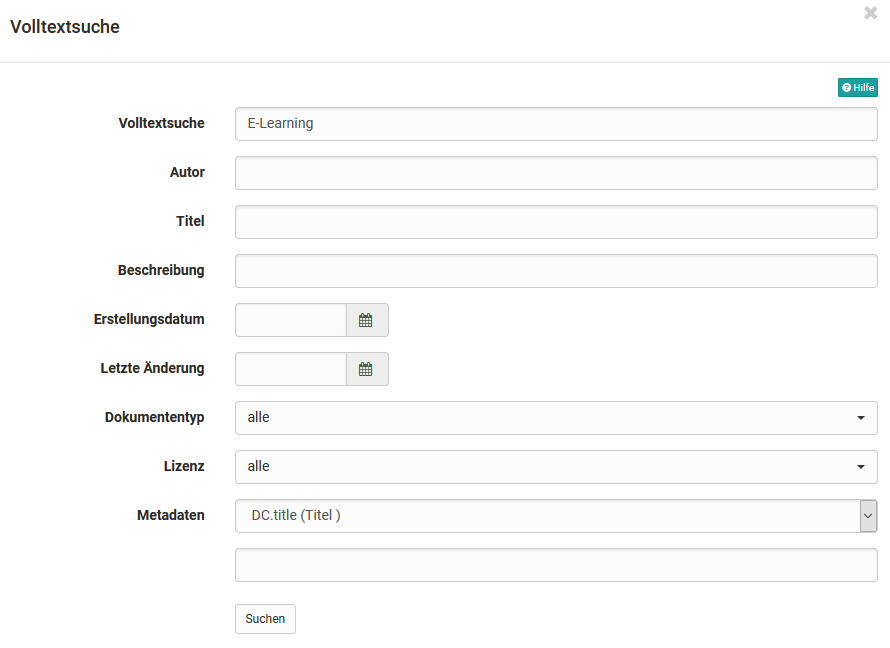Expand the Lizenz dropdown
The image size is (890, 648).
[x=555, y=467]
